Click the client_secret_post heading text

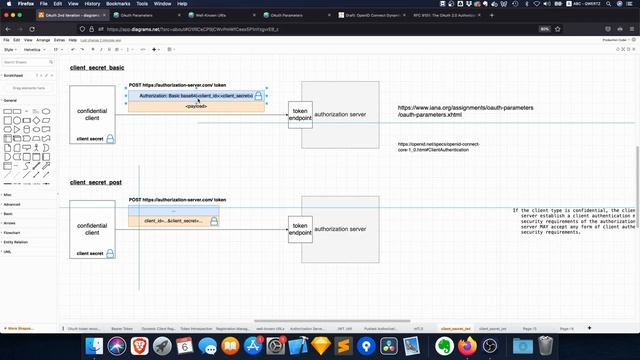[x=96, y=182]
